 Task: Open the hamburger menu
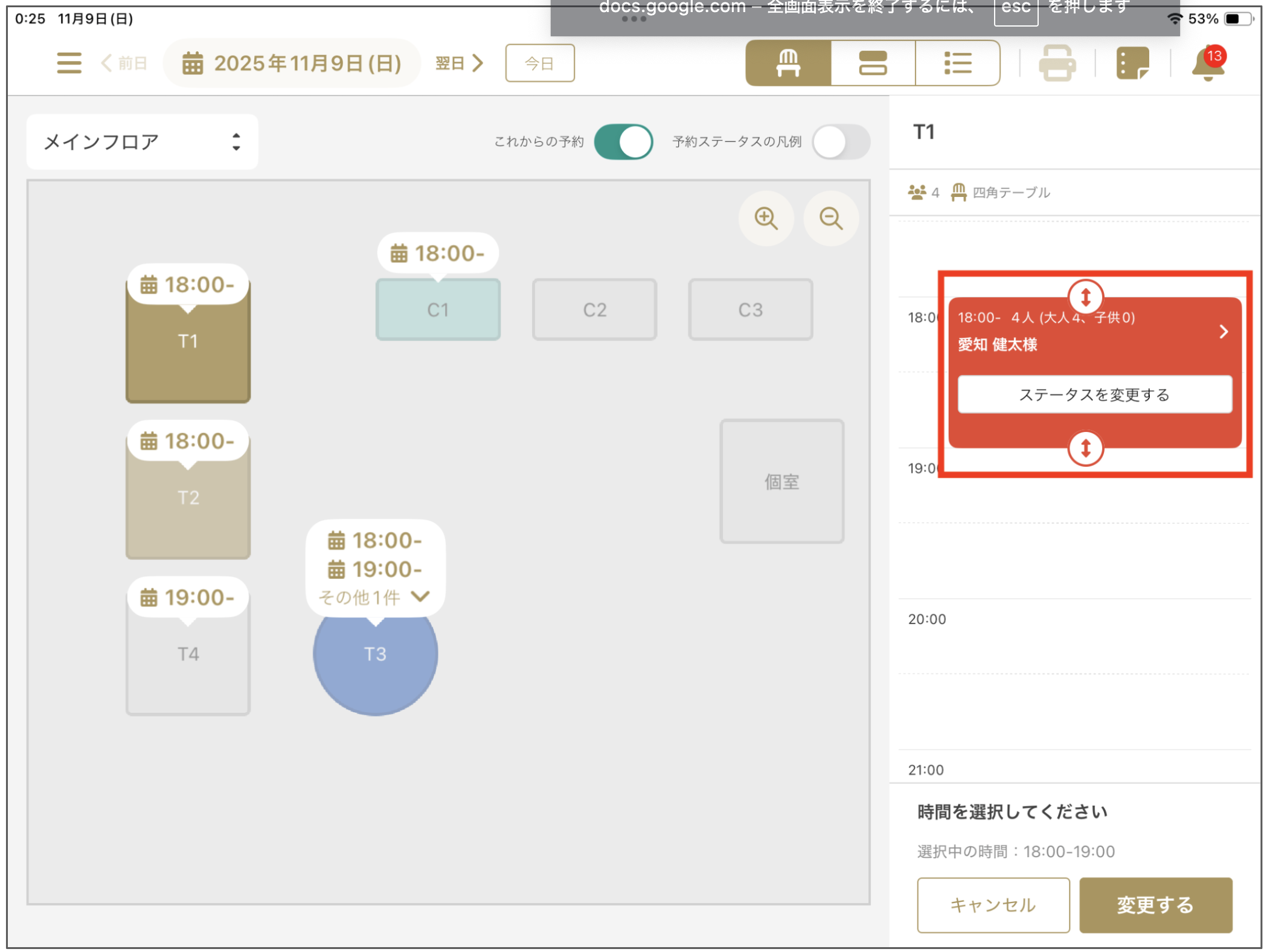(69, 63)
